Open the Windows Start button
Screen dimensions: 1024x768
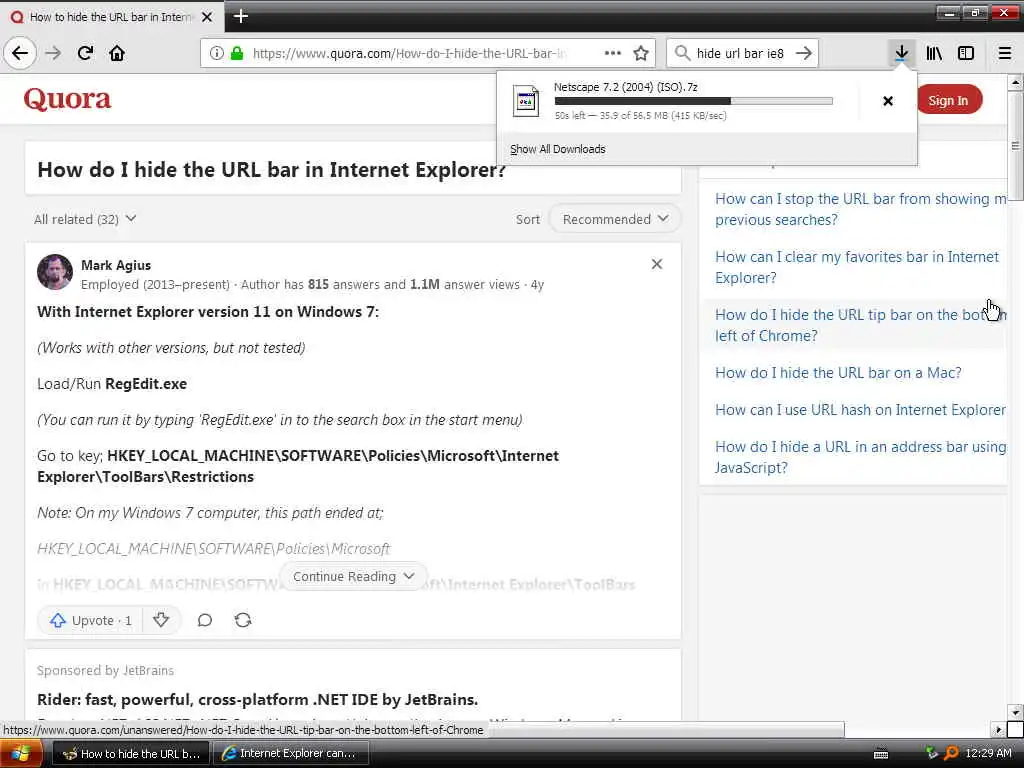tap(20, 754)
